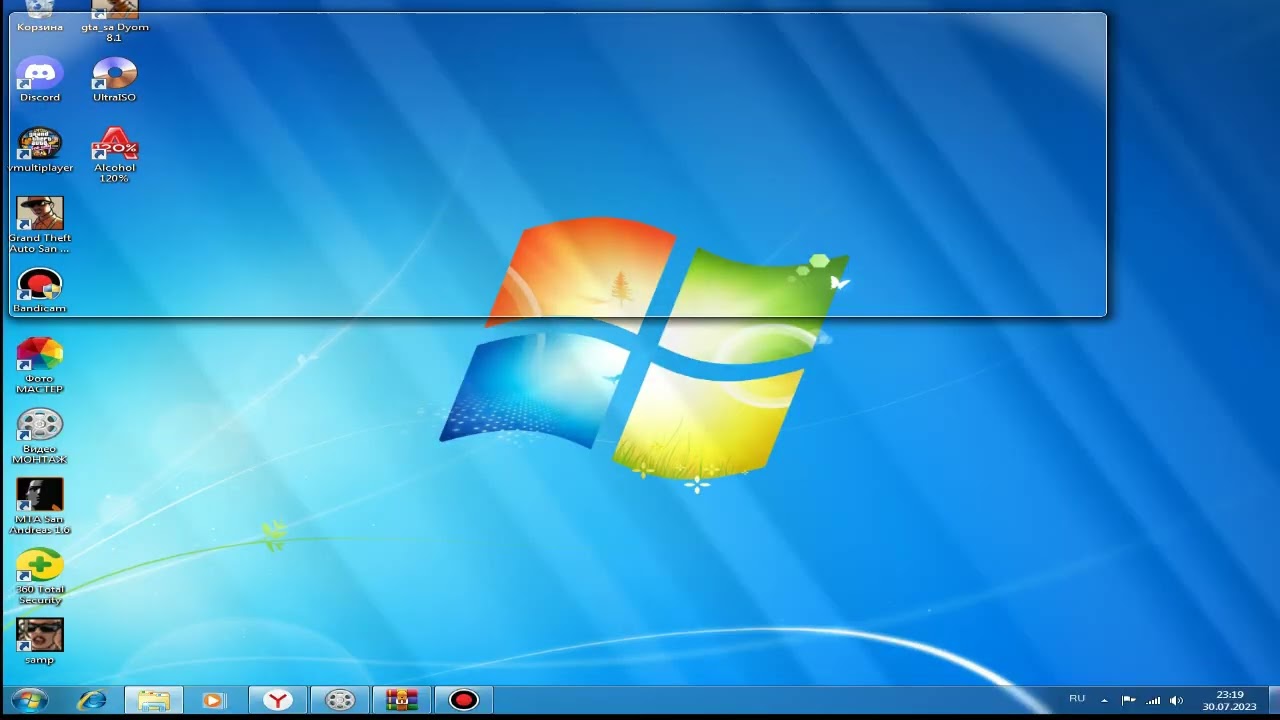Open Grand Theft Auto San Andreas shortcut
The height and width of the screenshot is (720, 1280).
pos(40,225)
